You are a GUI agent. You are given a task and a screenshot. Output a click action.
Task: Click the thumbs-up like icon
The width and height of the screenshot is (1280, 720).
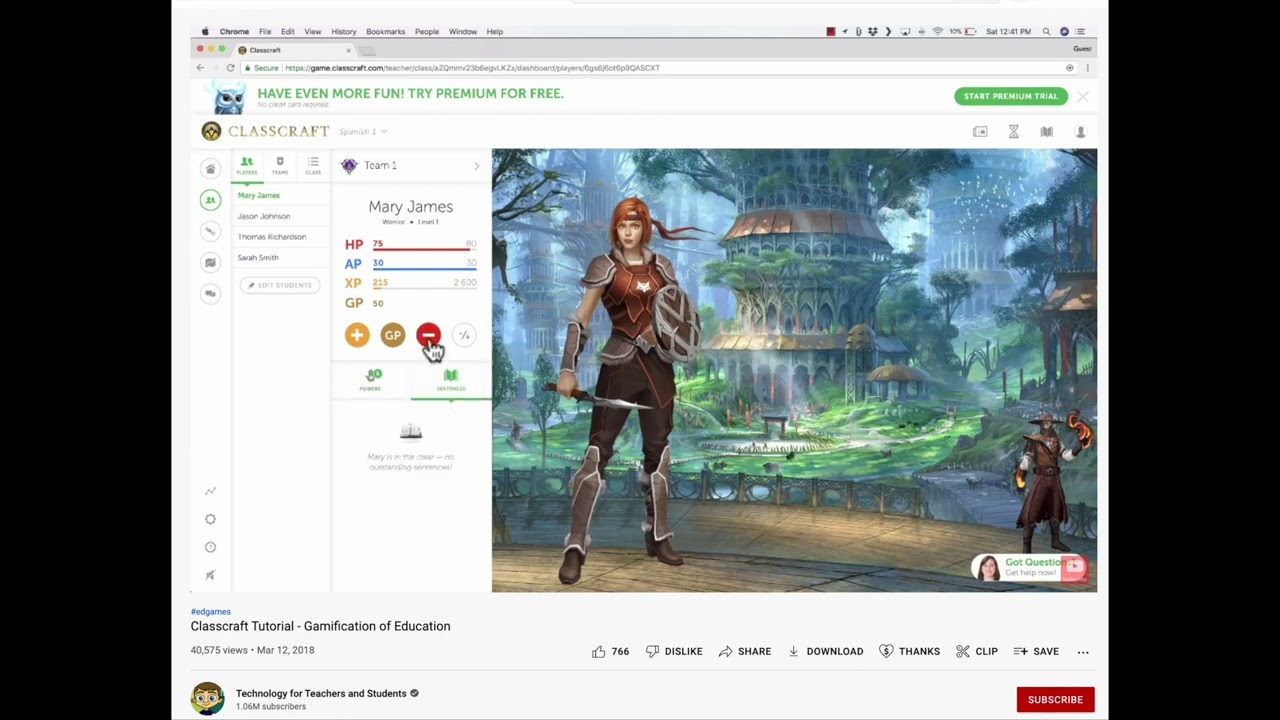click(598, 651)
